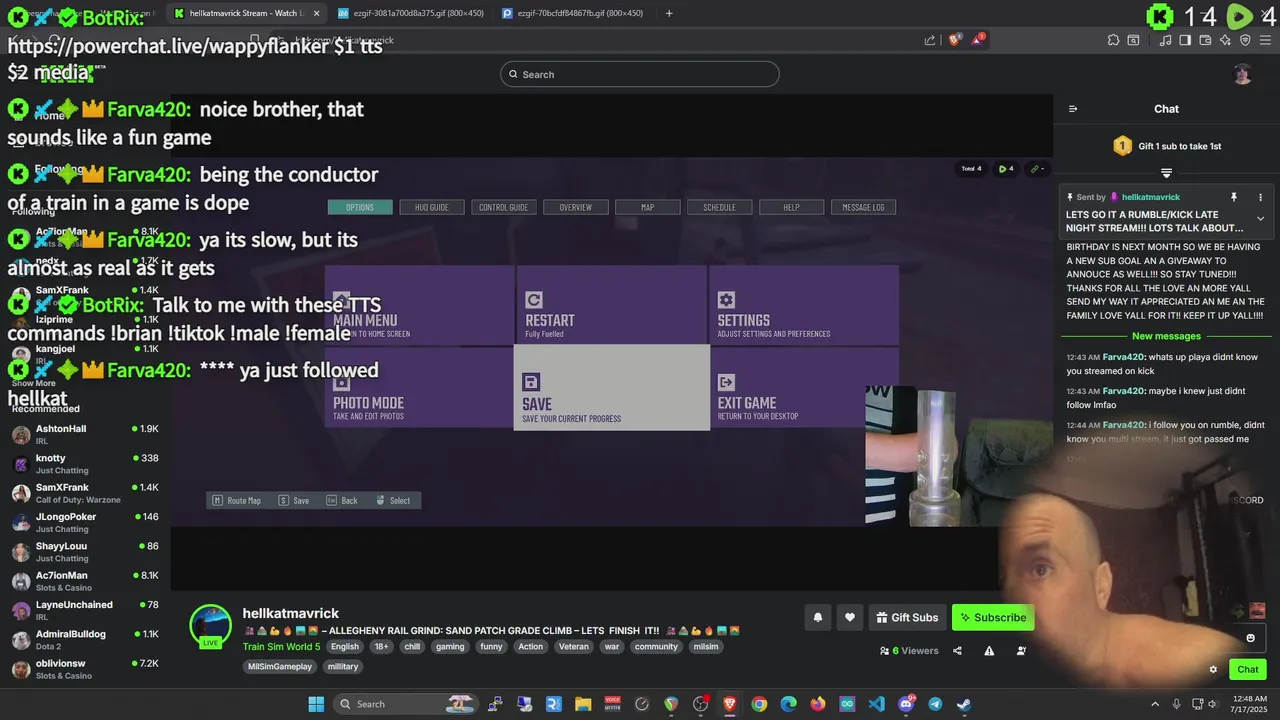1280x720 pixels.
Task: Click the SETTINGS game tile
Action: [804, 305]
